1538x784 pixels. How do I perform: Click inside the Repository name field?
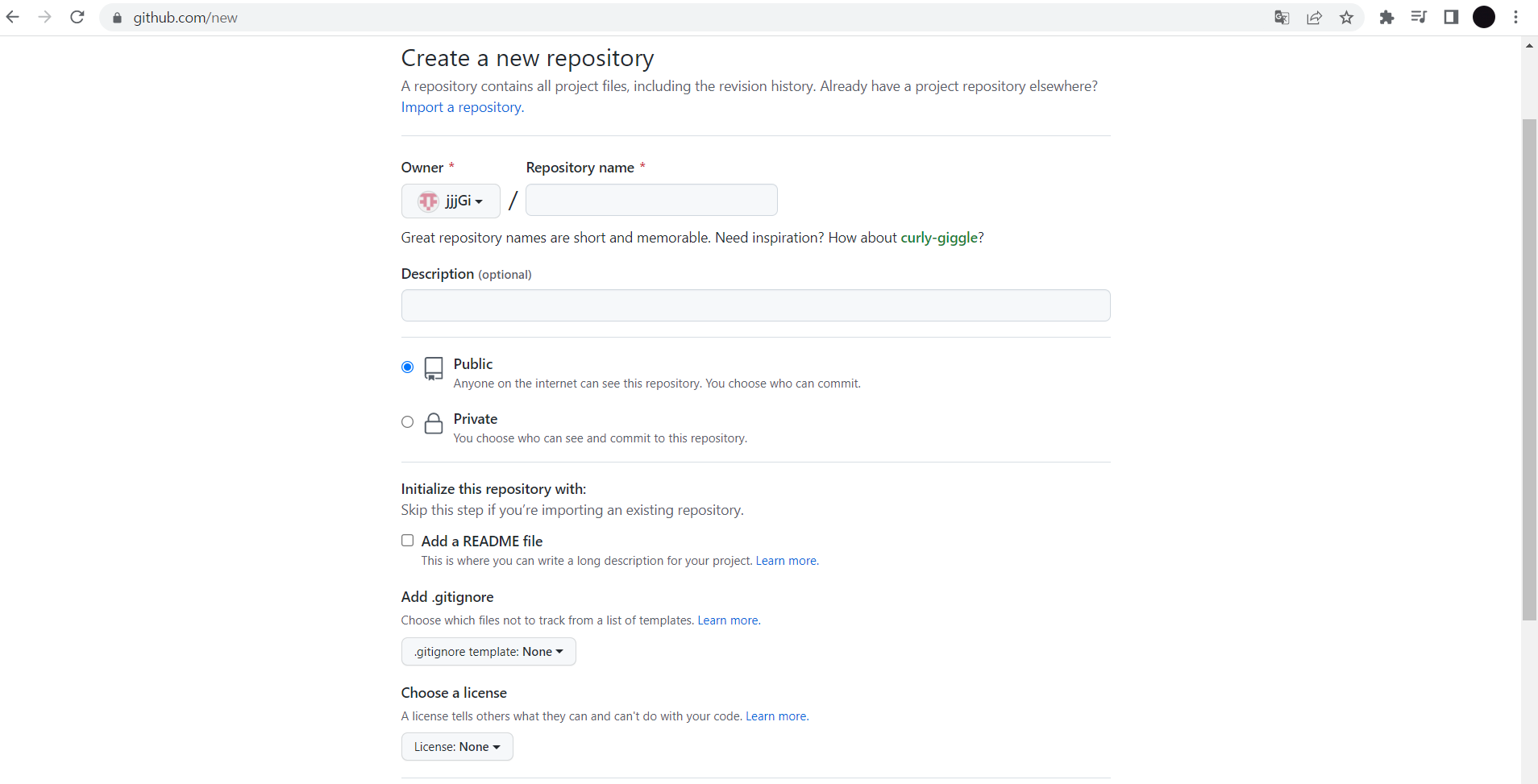pos(651,200)
